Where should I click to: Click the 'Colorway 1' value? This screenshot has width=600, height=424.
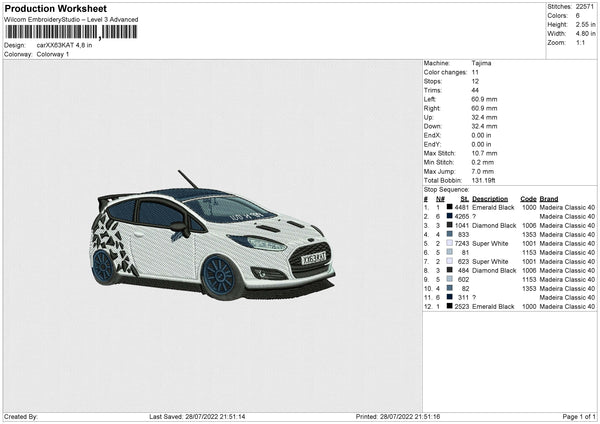(x=53, y=54)
